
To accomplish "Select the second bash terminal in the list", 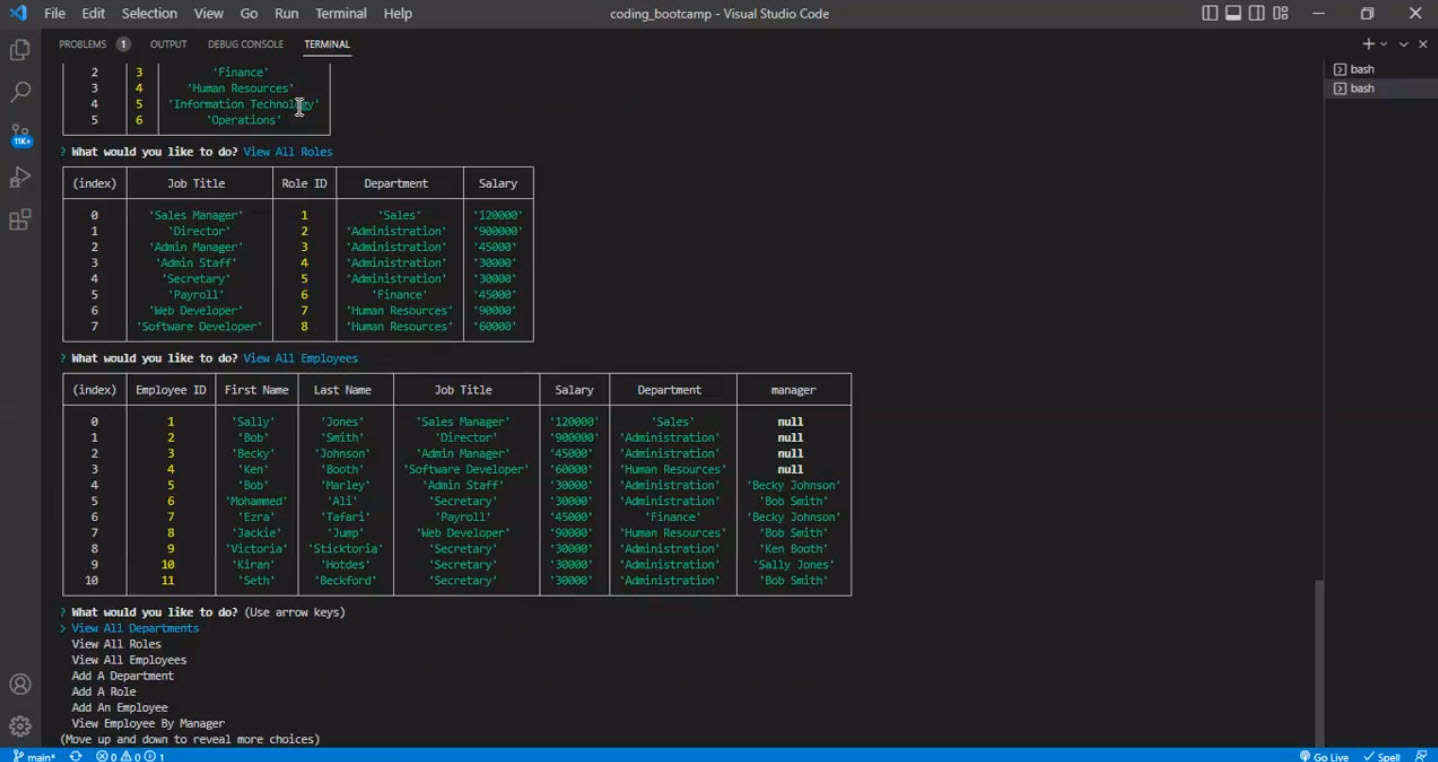I will click(x=1361, y=88).
